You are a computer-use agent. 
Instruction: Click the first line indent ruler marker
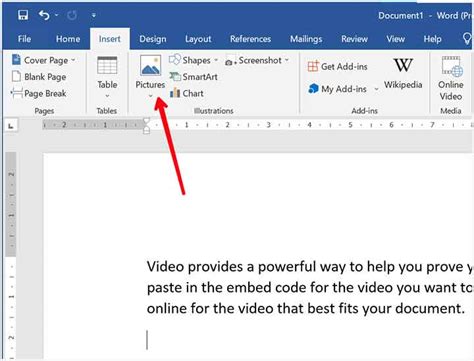[146, 121]
